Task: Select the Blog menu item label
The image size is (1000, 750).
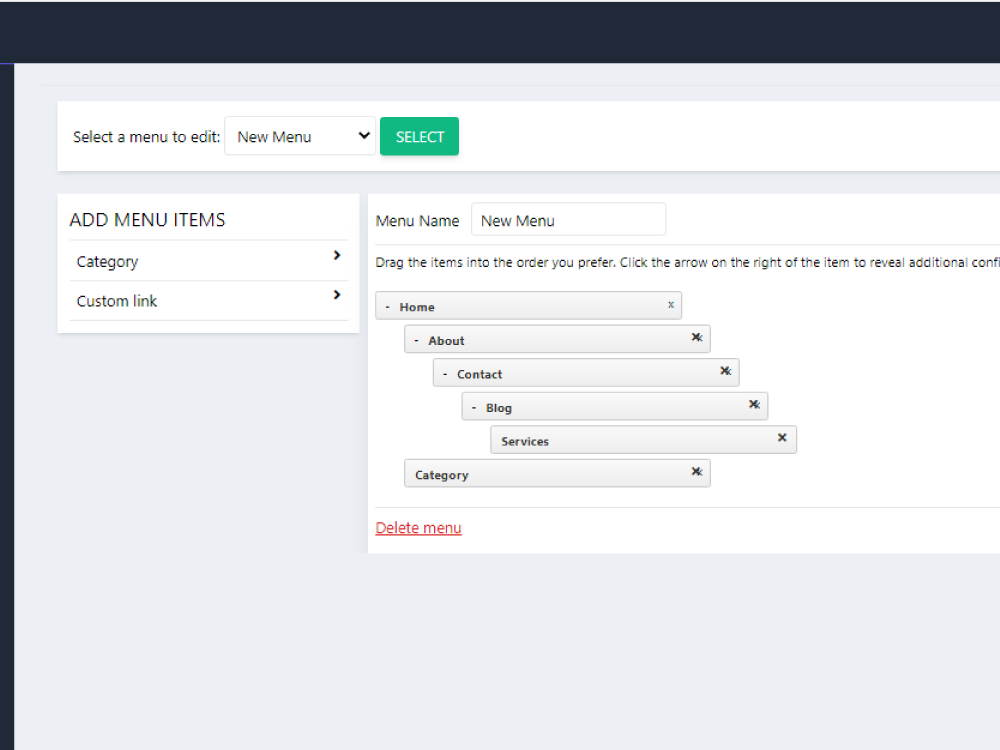Action: (499, 408)
